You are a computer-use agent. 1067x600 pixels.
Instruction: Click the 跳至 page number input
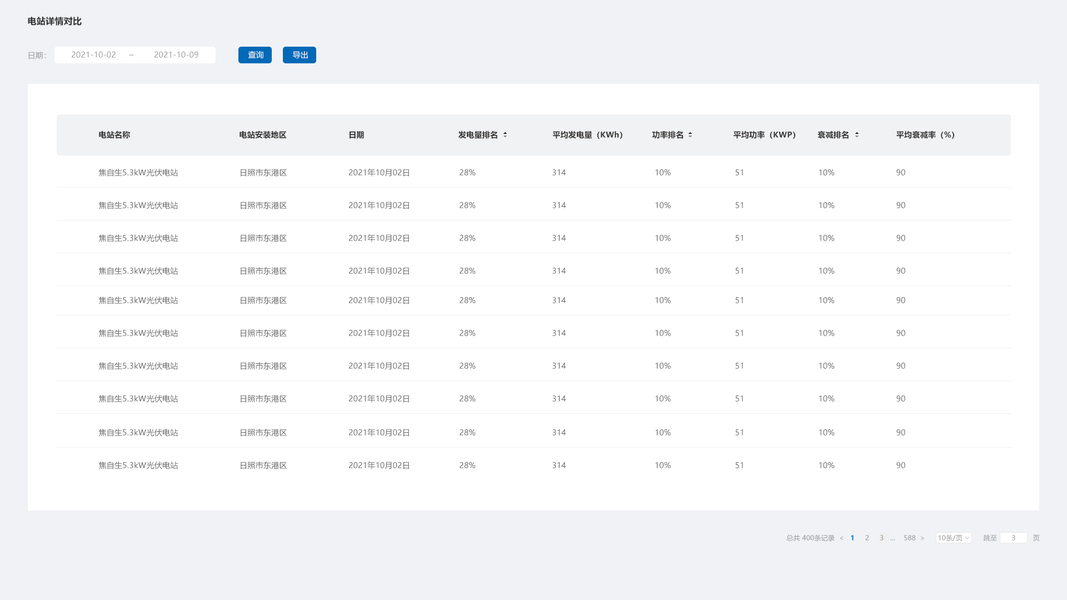coord(1013,538)
